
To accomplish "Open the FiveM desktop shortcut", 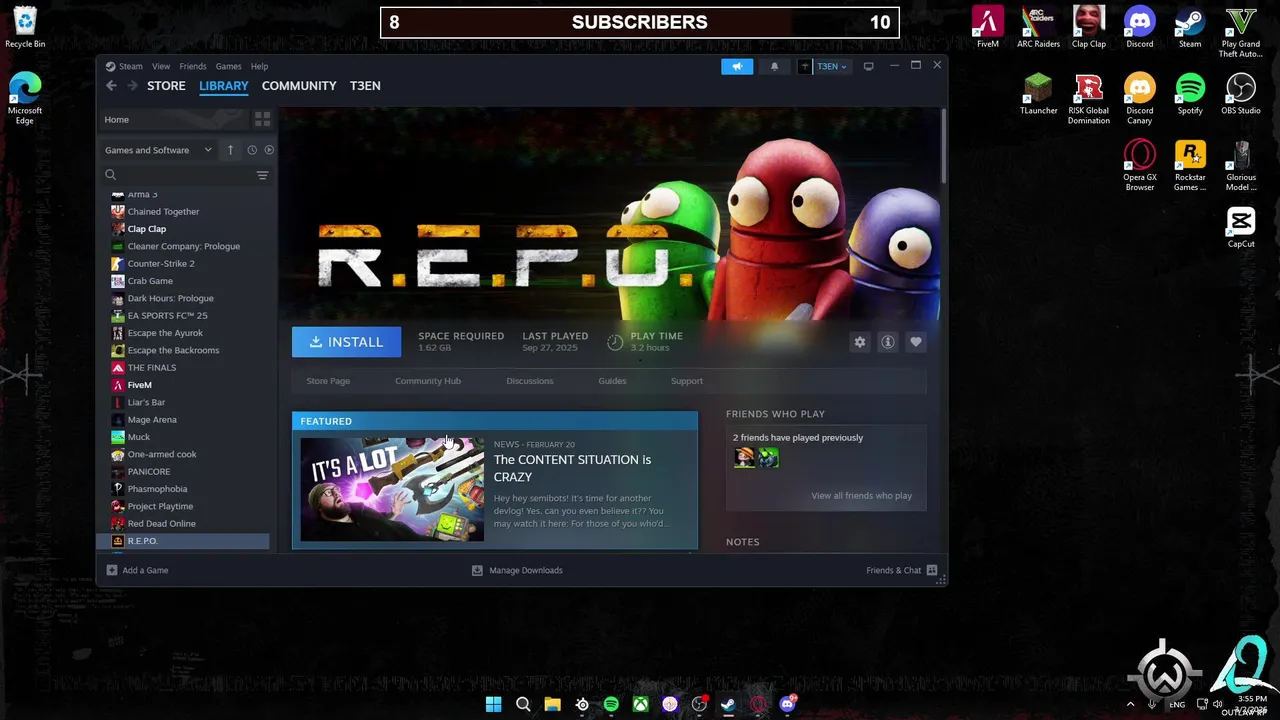I will [987, 27].
